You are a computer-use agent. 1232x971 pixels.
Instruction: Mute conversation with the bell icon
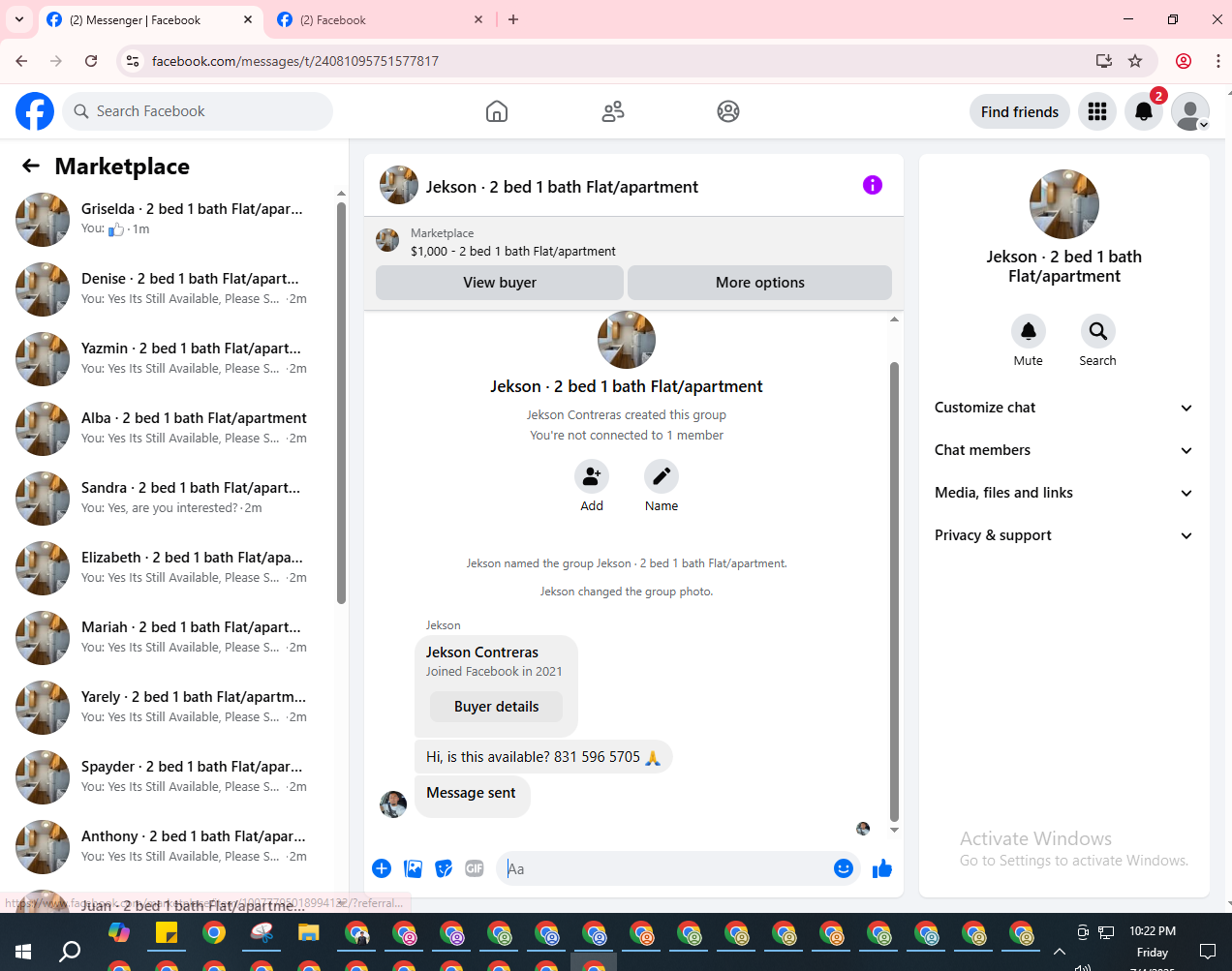coord(1029,331)
